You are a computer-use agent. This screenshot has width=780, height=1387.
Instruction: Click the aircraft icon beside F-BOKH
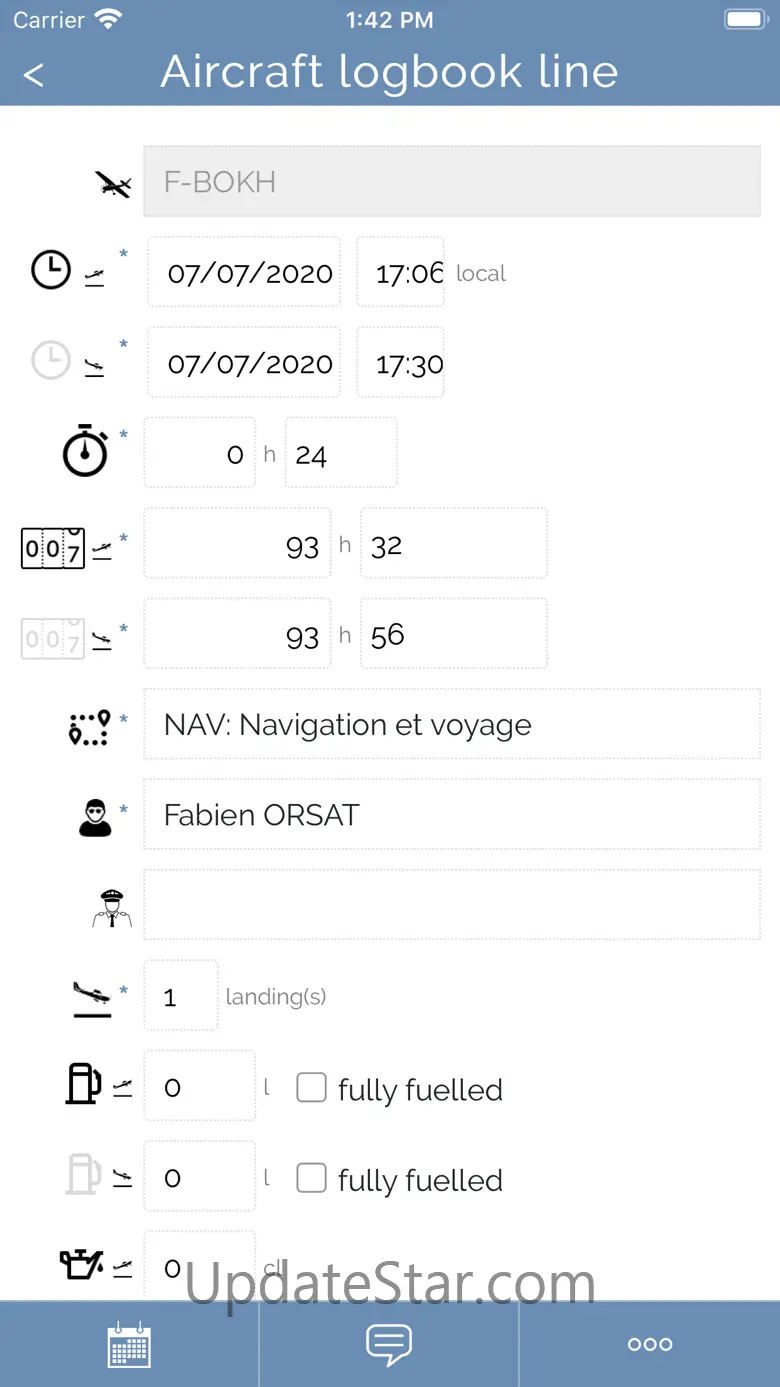[113, 184]
